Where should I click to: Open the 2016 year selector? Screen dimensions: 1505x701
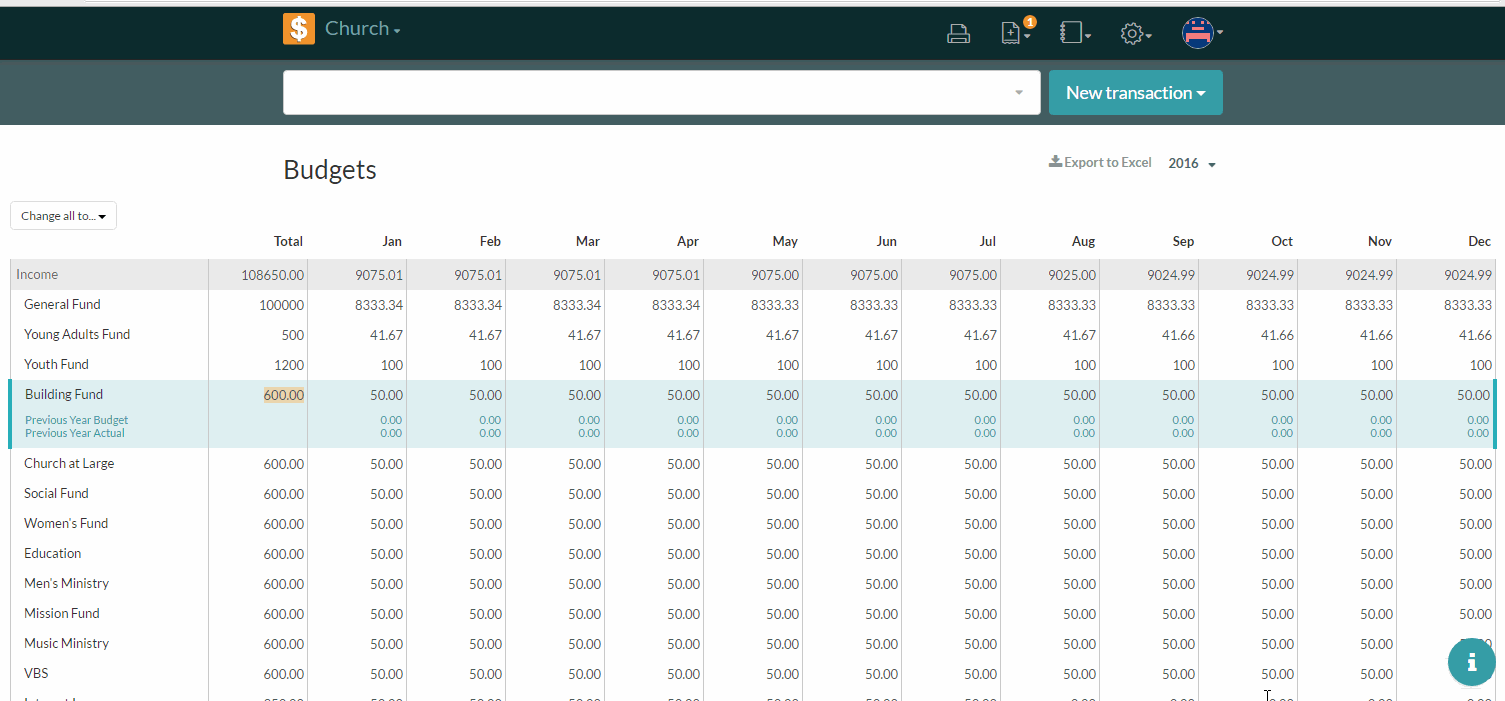pyautogui.click(x=1191, y=163)
